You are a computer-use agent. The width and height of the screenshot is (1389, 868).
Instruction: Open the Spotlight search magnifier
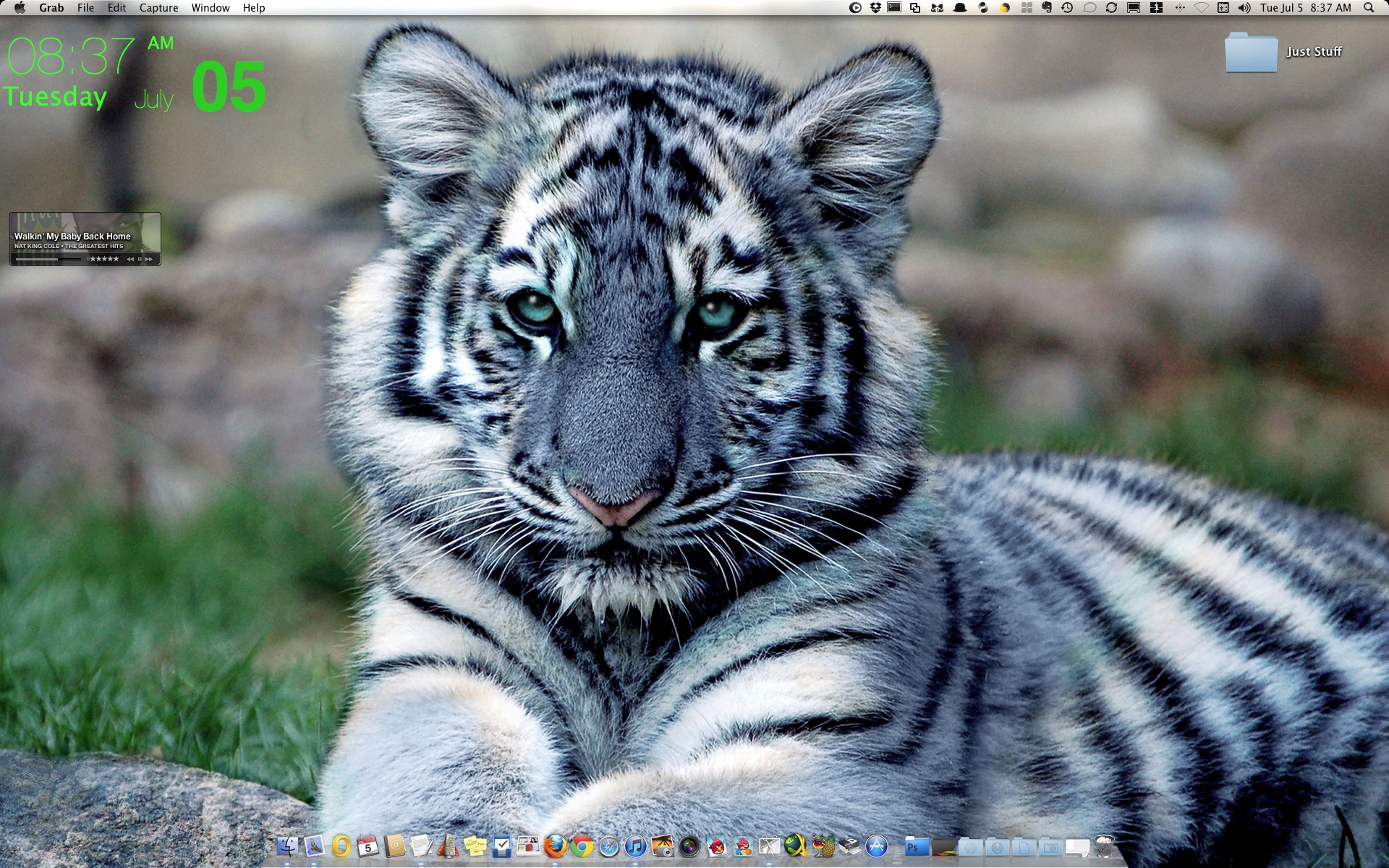(1369, 8)
